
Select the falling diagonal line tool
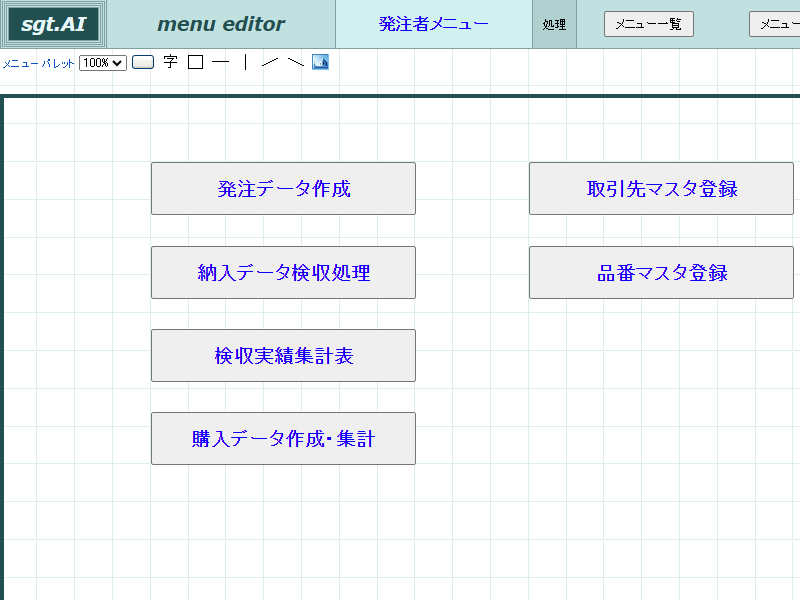[x=295, y=62]
